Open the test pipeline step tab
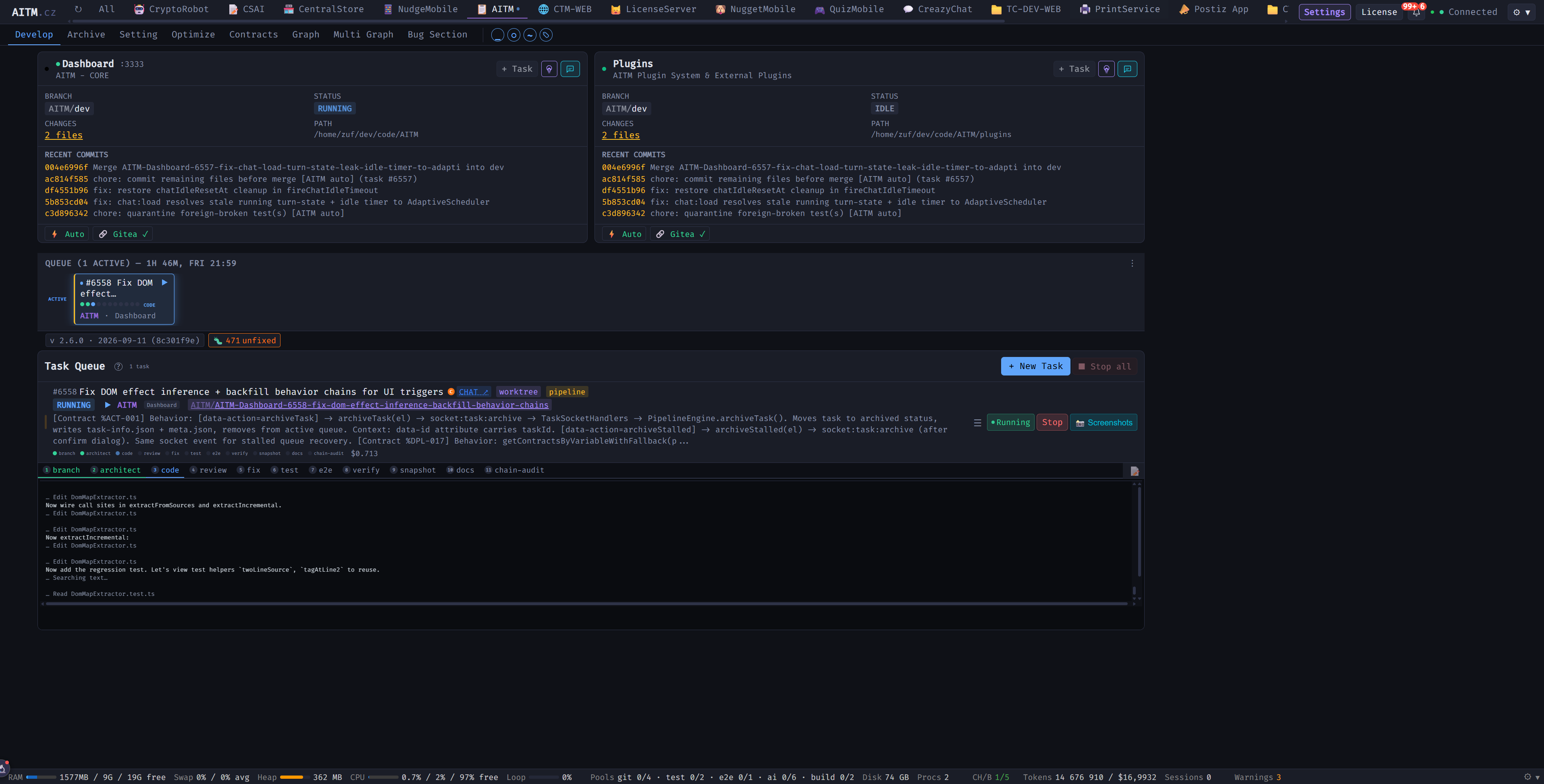The height and width of the screenshot is (784, 1544). tap(284, 470)
